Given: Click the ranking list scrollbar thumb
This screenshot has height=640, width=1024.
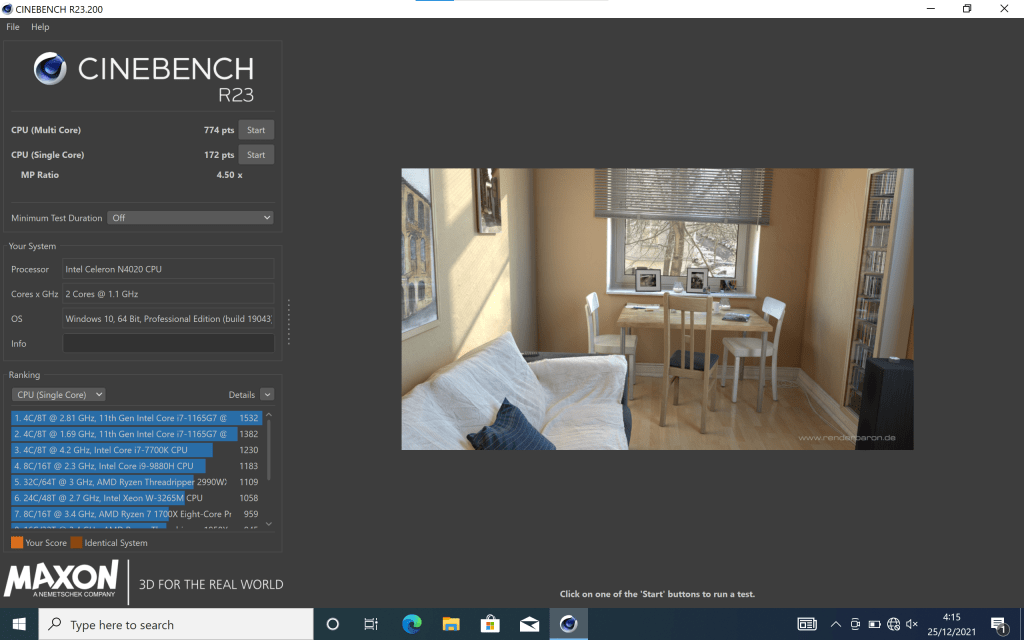Looking at the screenshot, I should [268, 451].
